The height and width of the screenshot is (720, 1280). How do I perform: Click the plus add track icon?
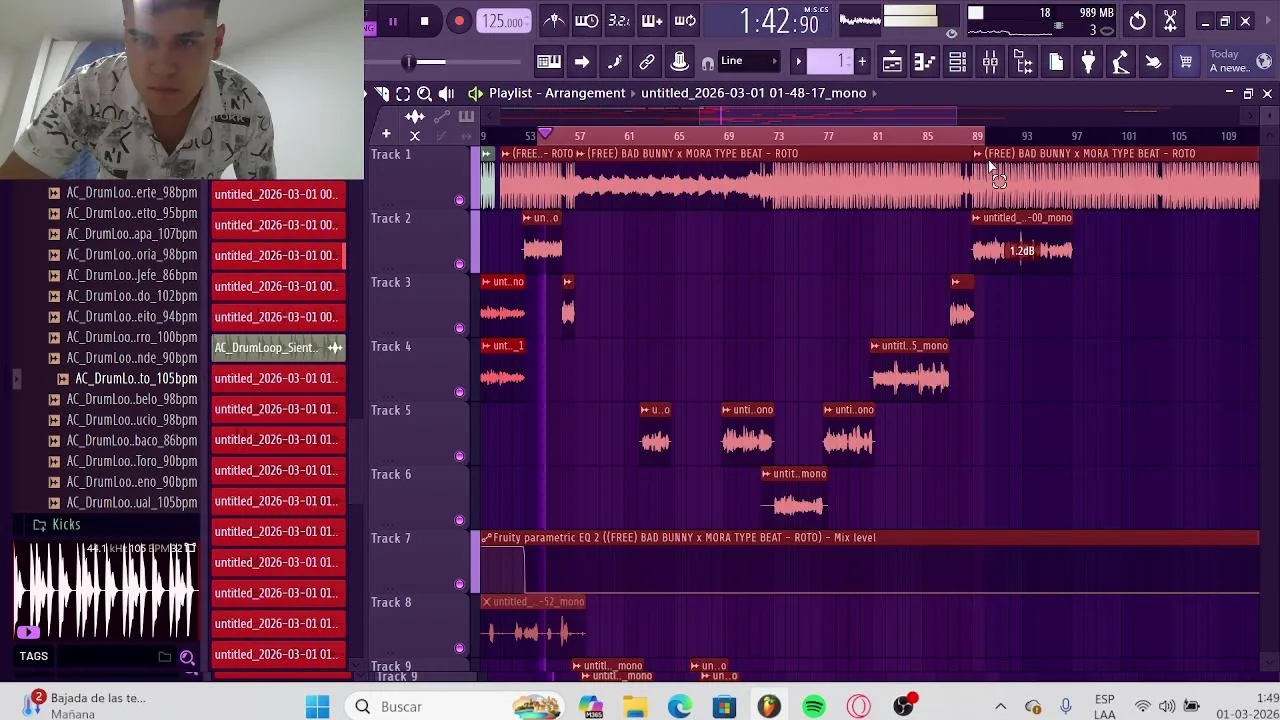386,135
